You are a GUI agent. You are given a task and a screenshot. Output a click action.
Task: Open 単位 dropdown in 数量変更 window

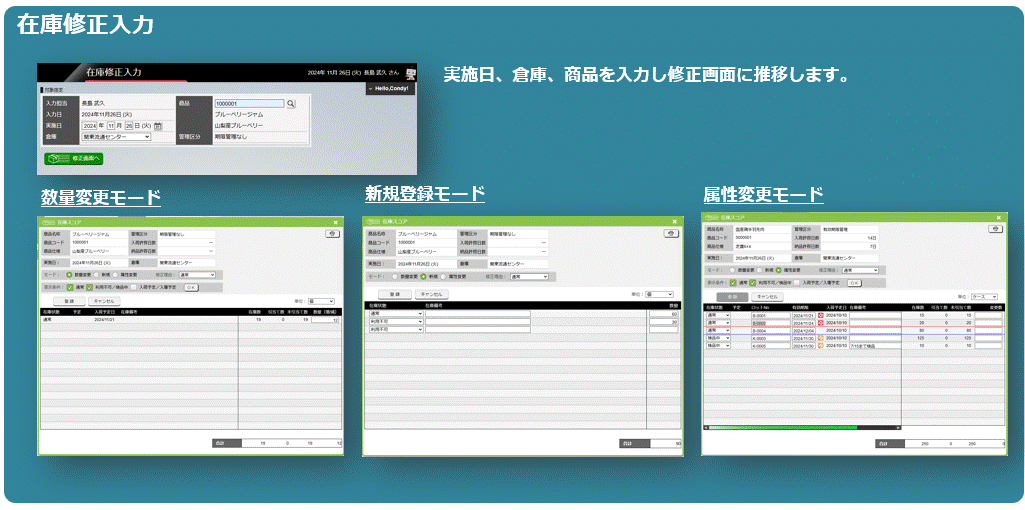(322, 301)
